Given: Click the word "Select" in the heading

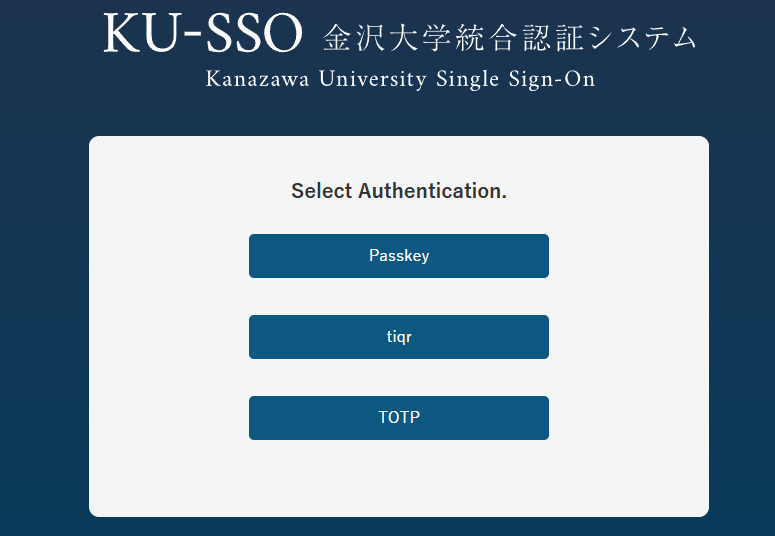Looking at the screenshot, I should 321,191.
